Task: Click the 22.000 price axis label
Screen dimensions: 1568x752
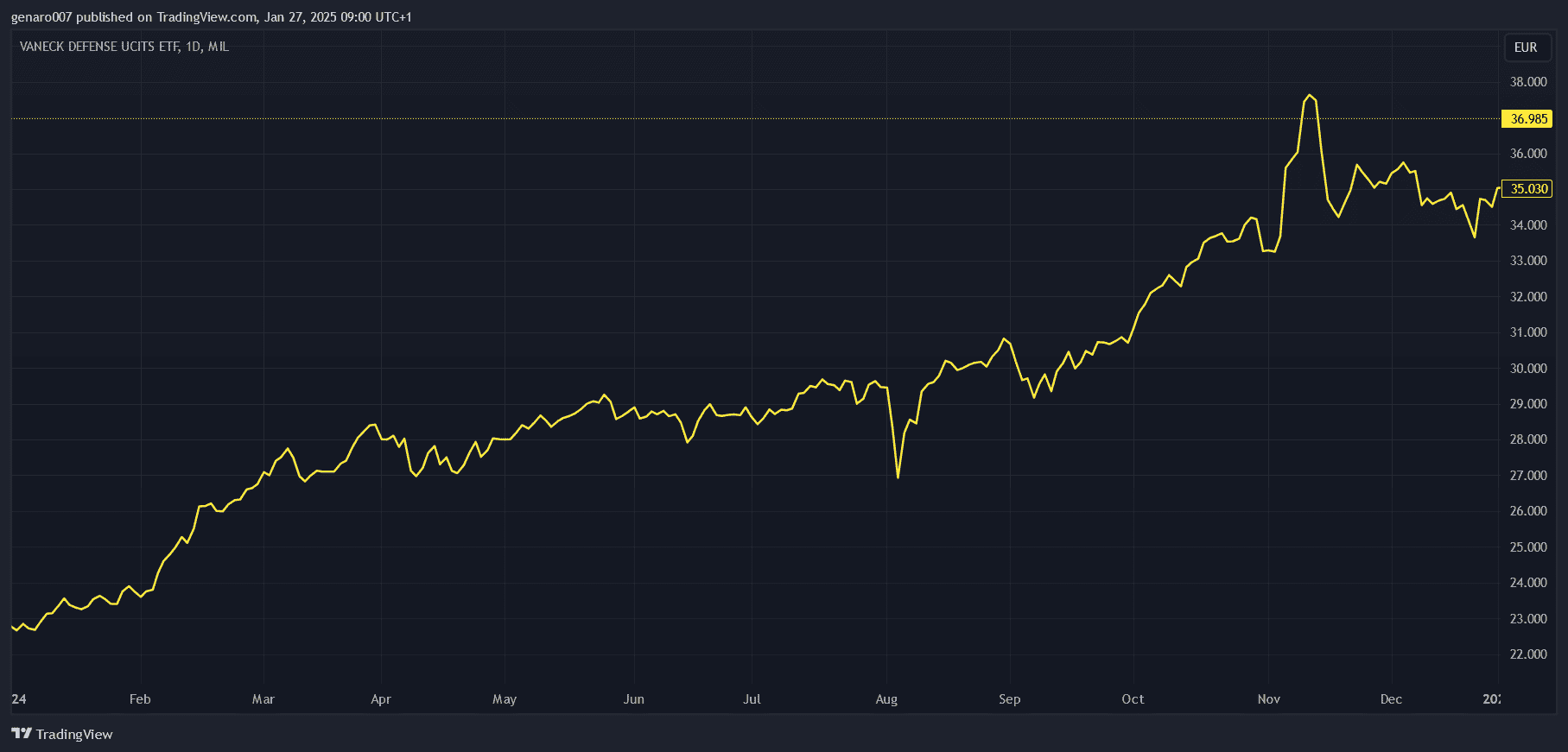Action: tap(1527, 654)
